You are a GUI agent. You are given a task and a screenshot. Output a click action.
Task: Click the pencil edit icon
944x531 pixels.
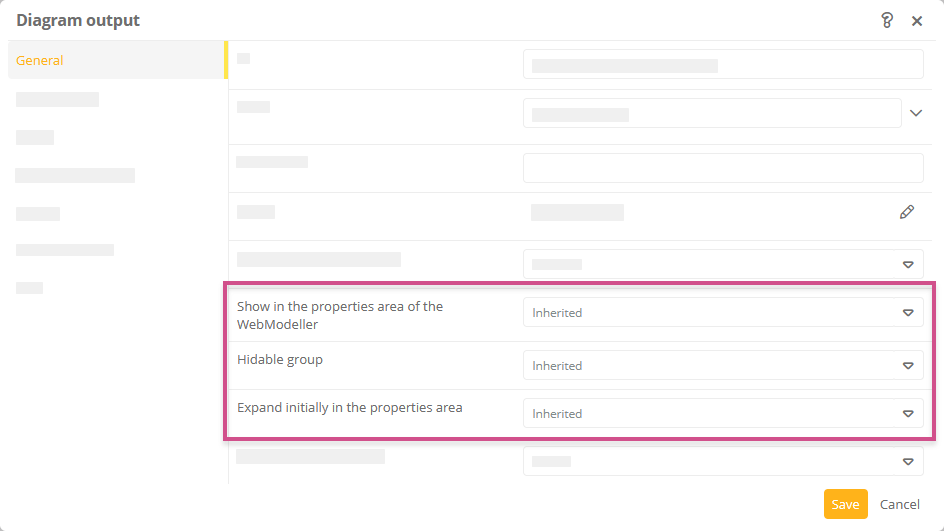(907, 212)
